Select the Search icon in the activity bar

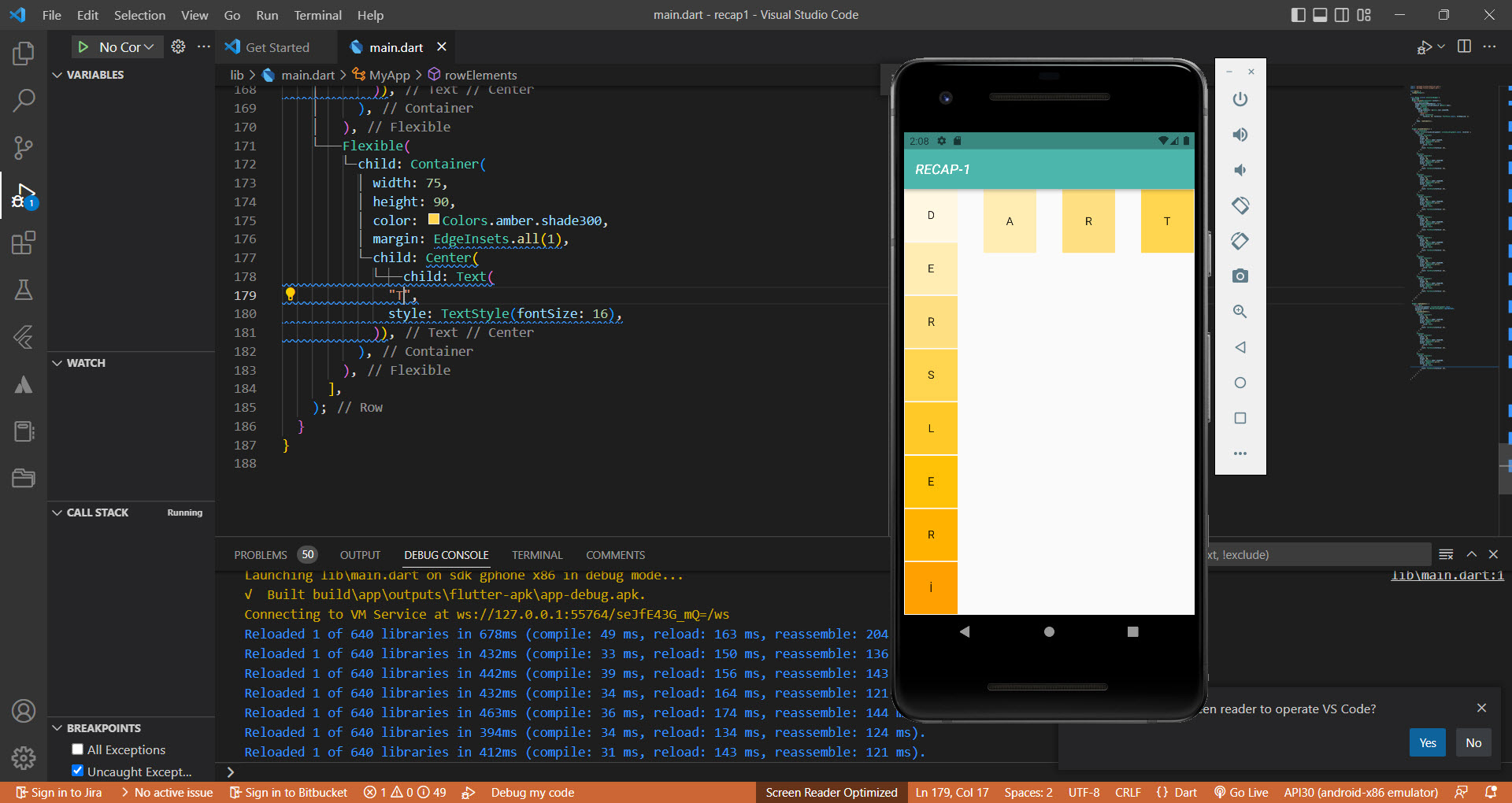coord(23,100)
